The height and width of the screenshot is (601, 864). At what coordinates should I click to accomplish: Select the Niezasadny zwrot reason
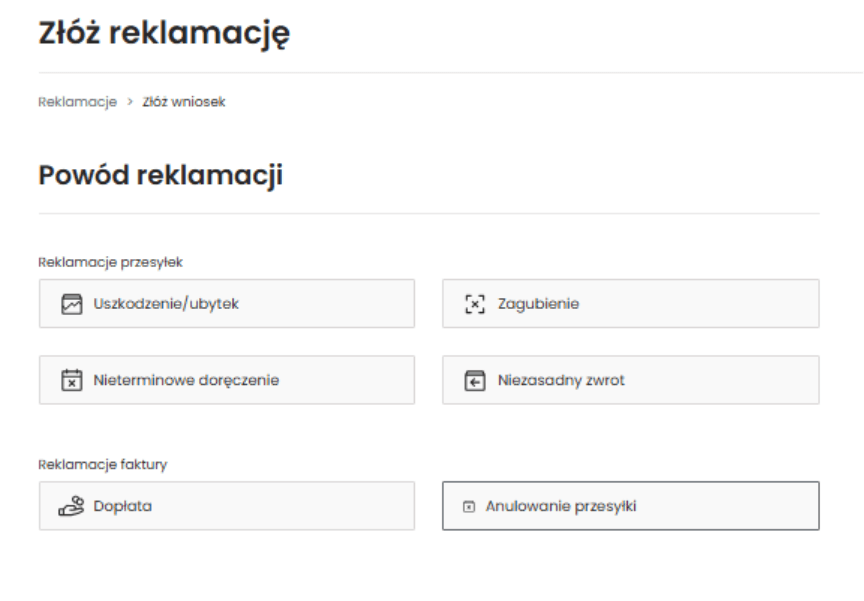click(630, 380)
